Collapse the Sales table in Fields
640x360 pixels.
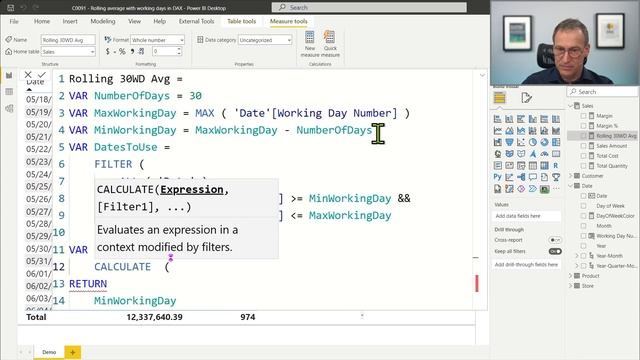(571, 106)
